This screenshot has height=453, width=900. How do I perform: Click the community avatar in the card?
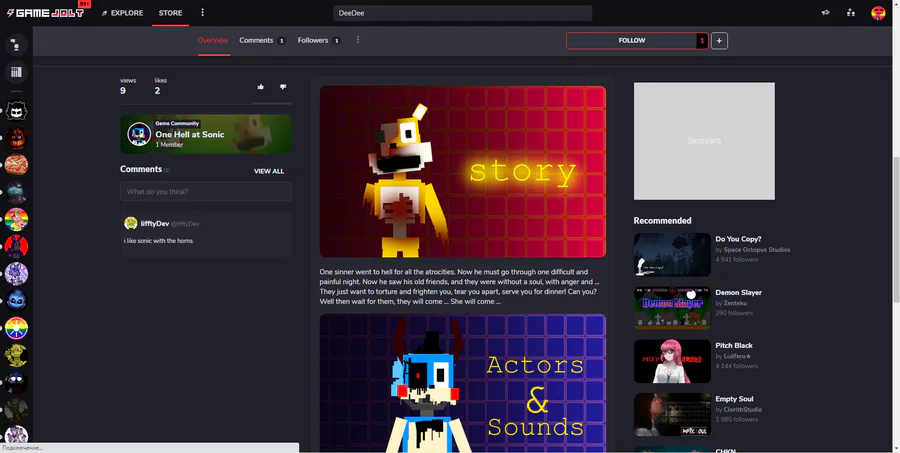pos(139,134)
